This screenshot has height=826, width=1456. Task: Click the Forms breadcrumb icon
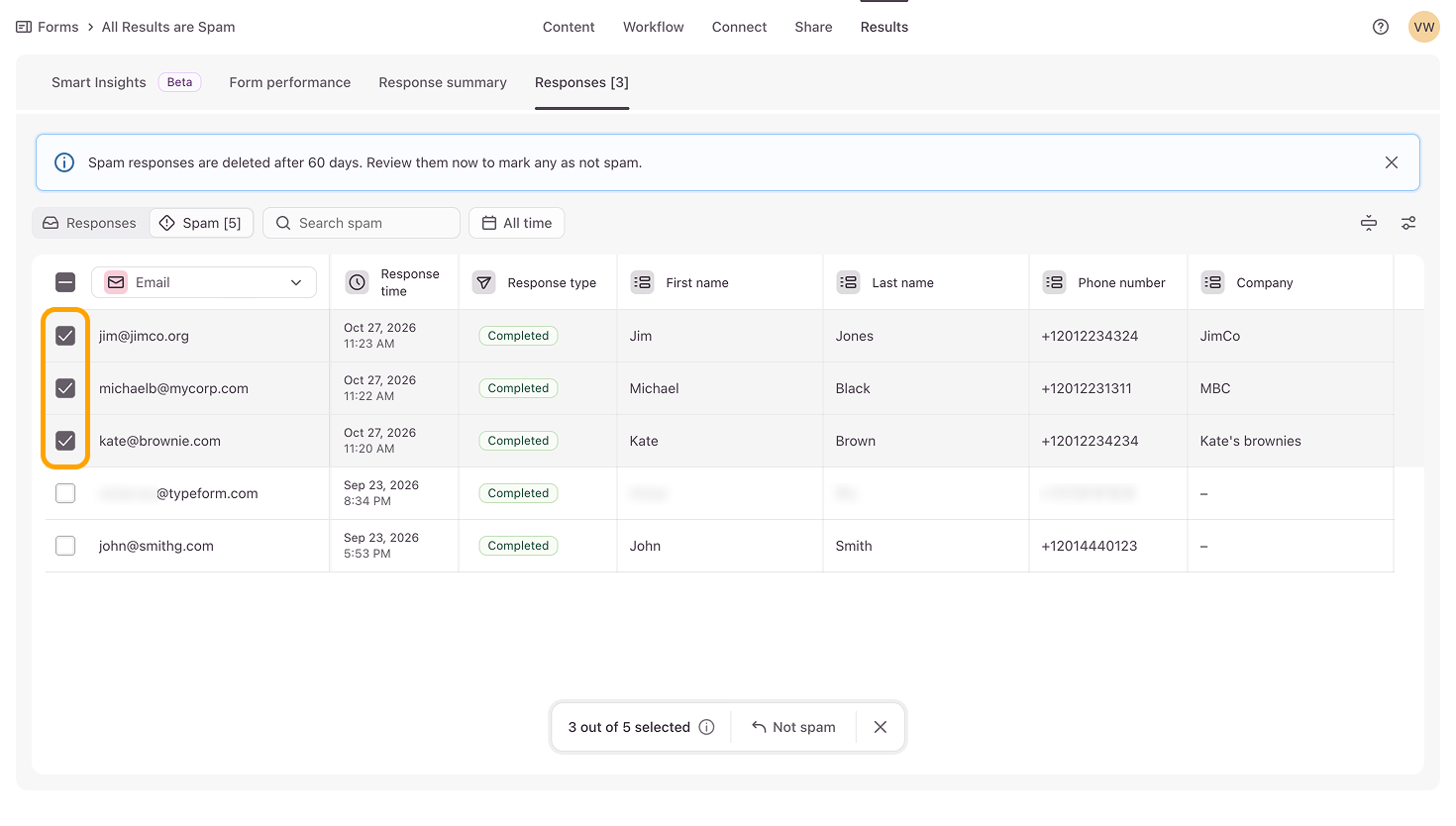(x=24, y=27)
